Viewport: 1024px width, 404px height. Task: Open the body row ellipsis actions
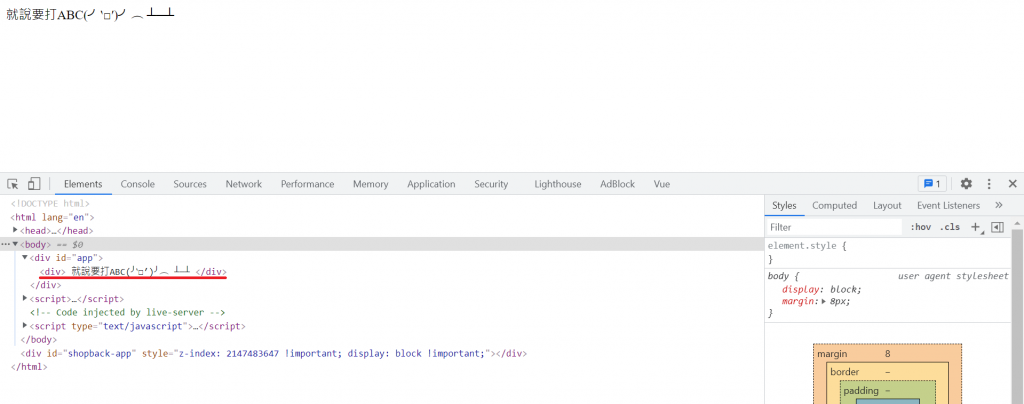pos(5,244)
